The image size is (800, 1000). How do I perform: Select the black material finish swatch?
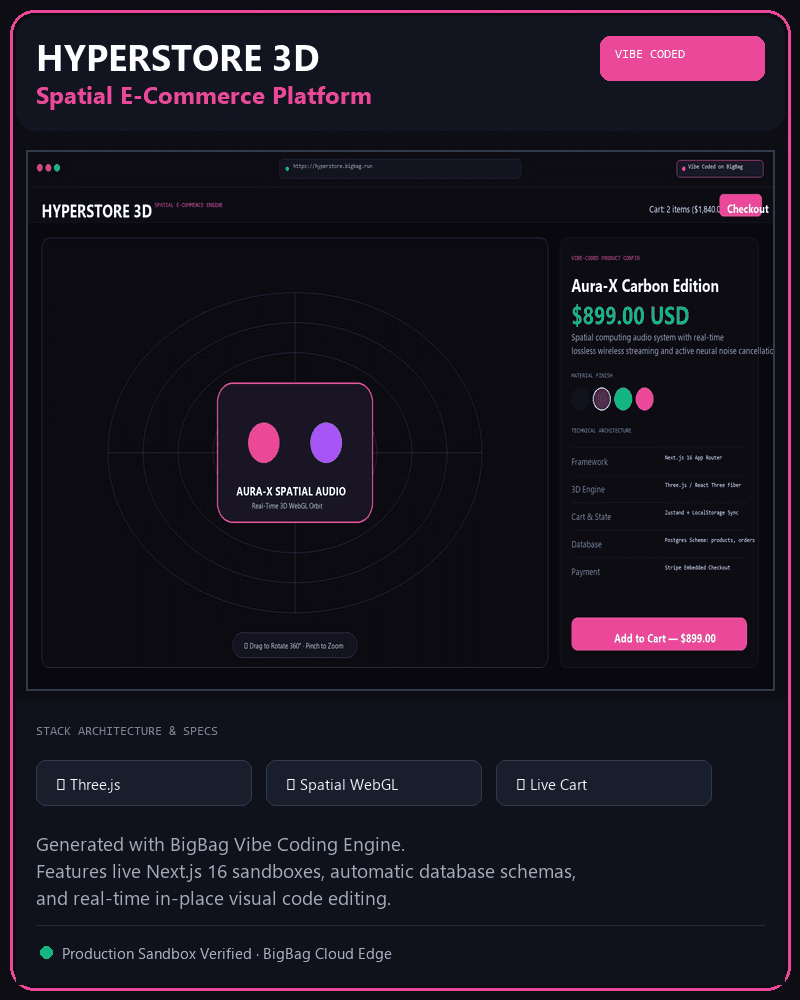[580, 399]
